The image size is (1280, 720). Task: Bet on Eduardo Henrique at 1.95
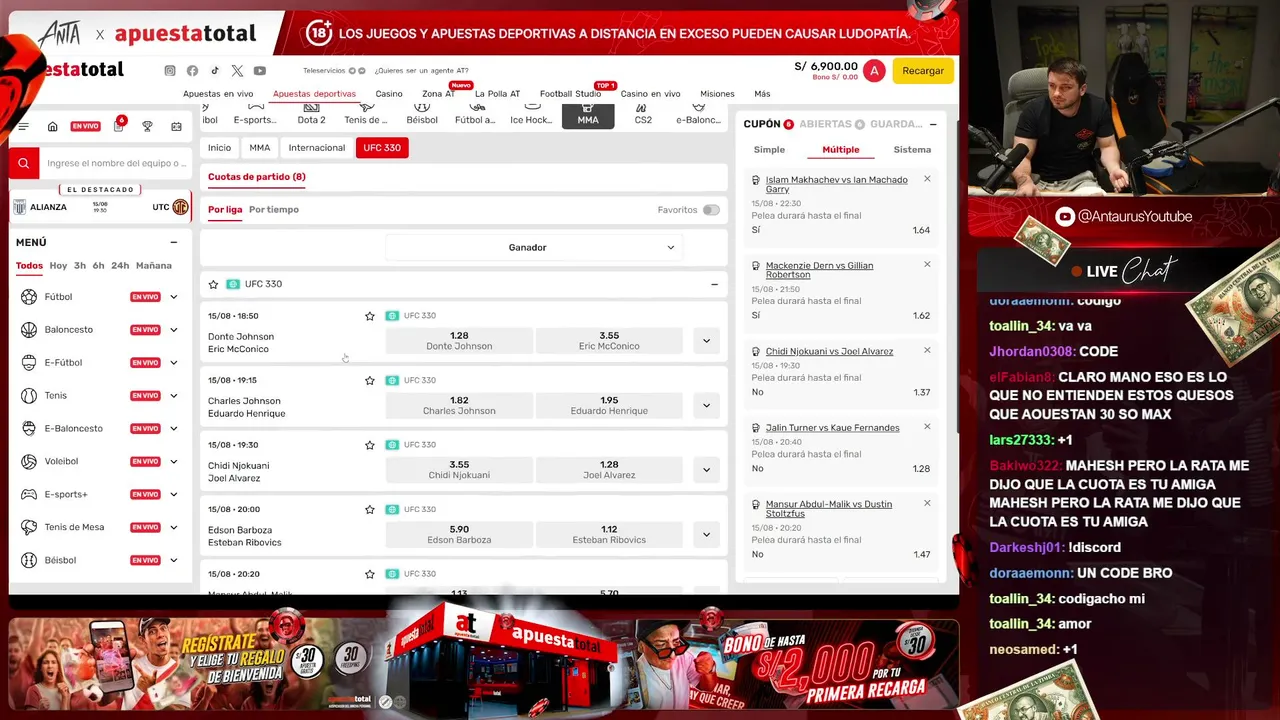point(609,405)
